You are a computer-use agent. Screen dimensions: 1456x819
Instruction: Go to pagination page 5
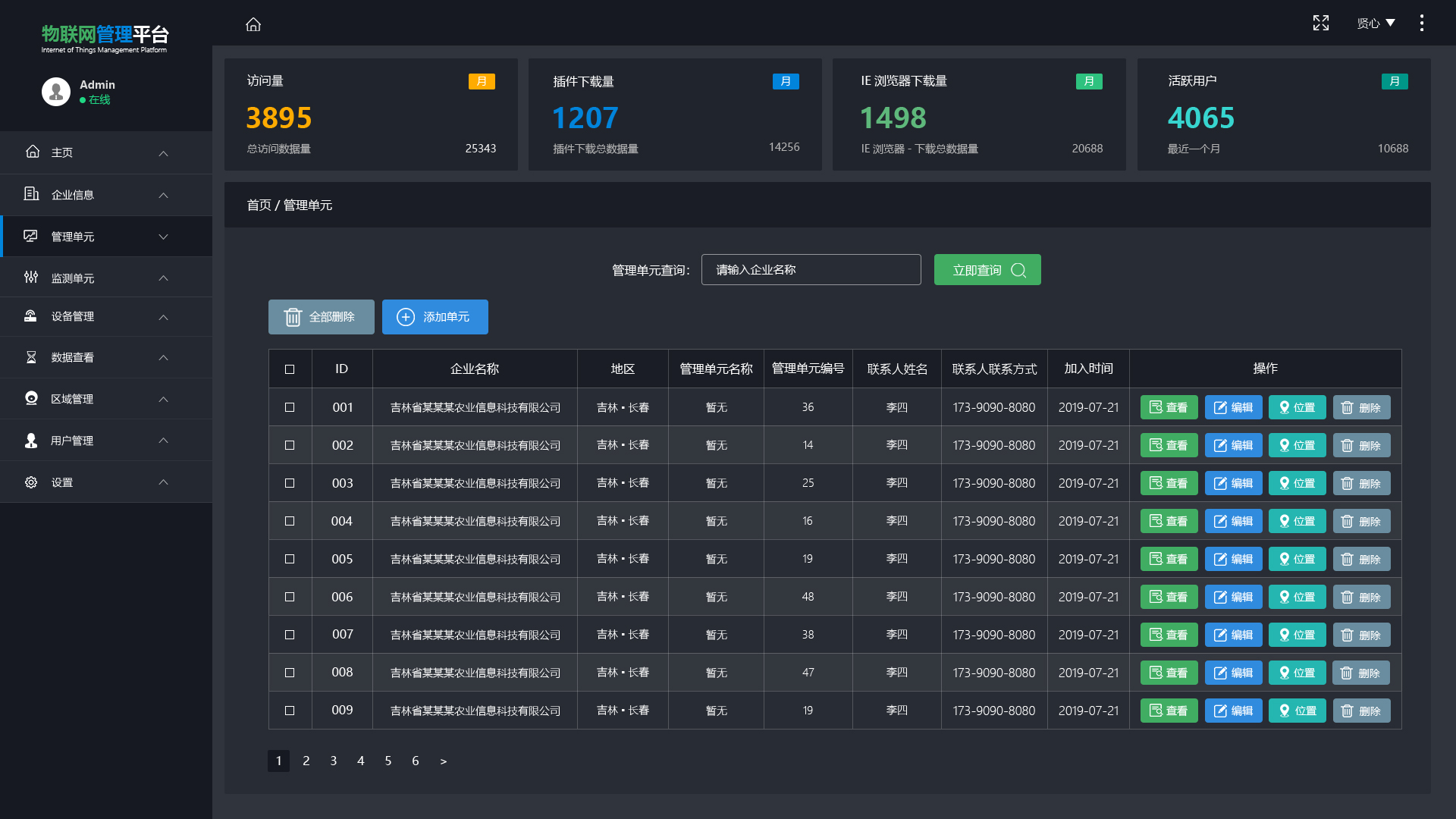(x=388, y=761)
